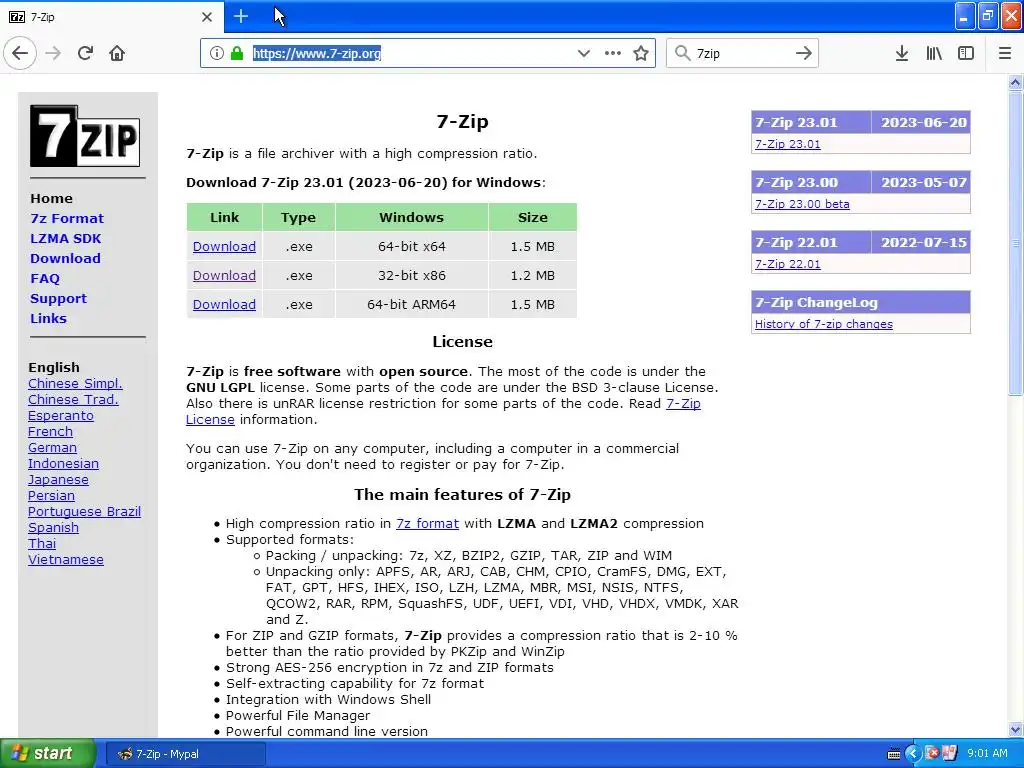Expand hidden tray icons arrow
Image resolution: width=1024 pixels, height=768 pixels.
pyautogui.click(x=913, y=754)
